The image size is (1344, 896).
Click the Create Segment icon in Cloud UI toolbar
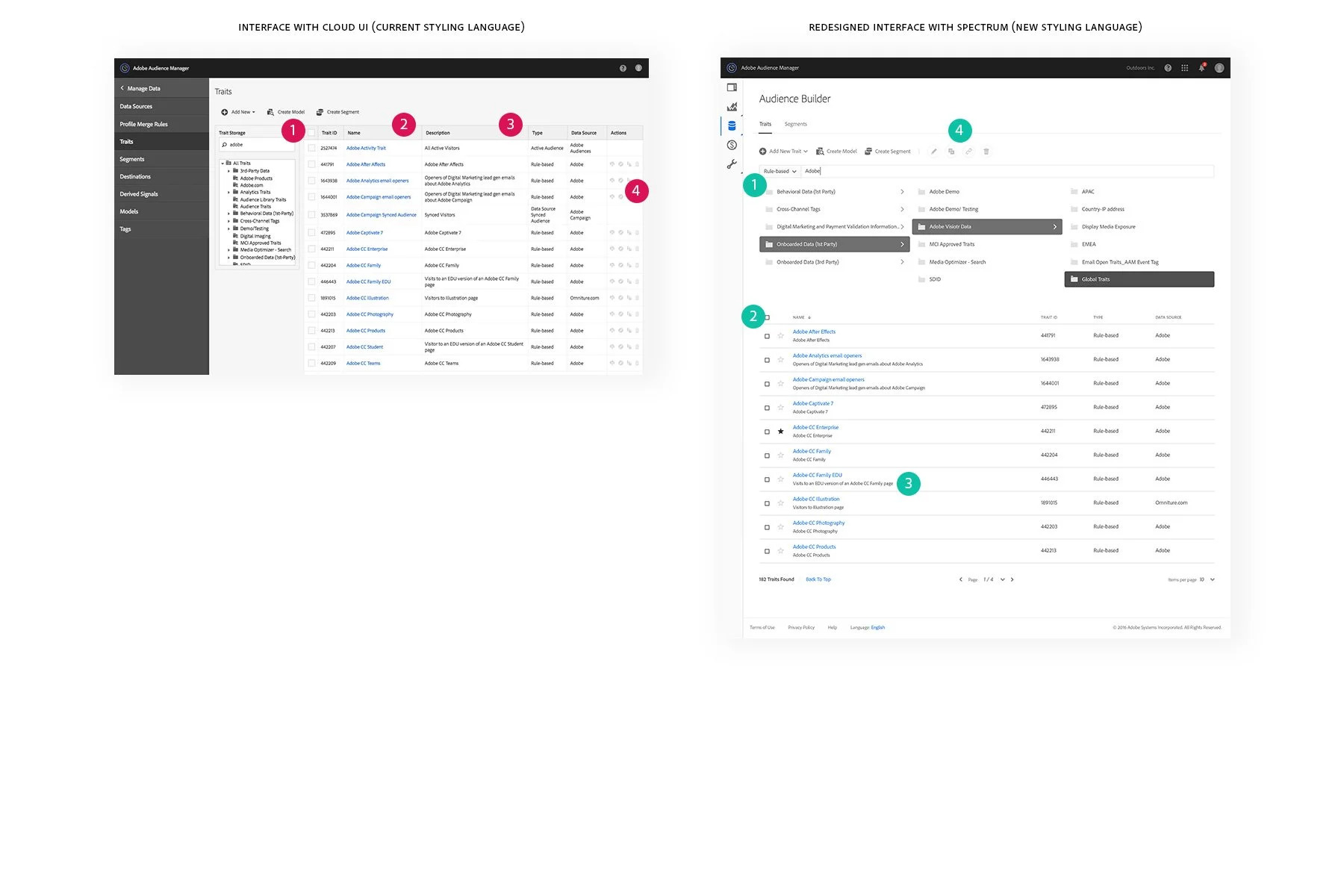coord(320,112)
